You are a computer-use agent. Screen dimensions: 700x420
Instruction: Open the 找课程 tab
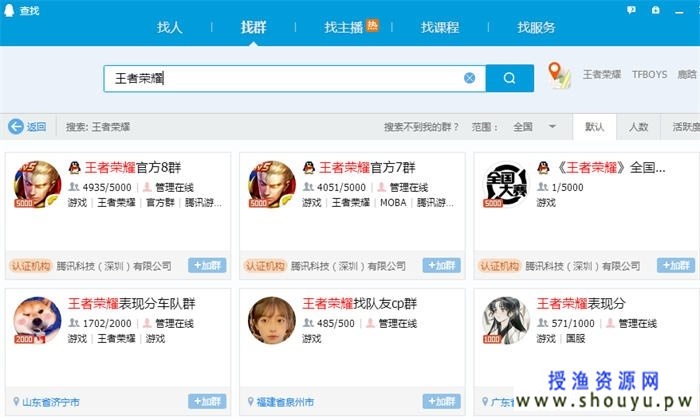438,27
